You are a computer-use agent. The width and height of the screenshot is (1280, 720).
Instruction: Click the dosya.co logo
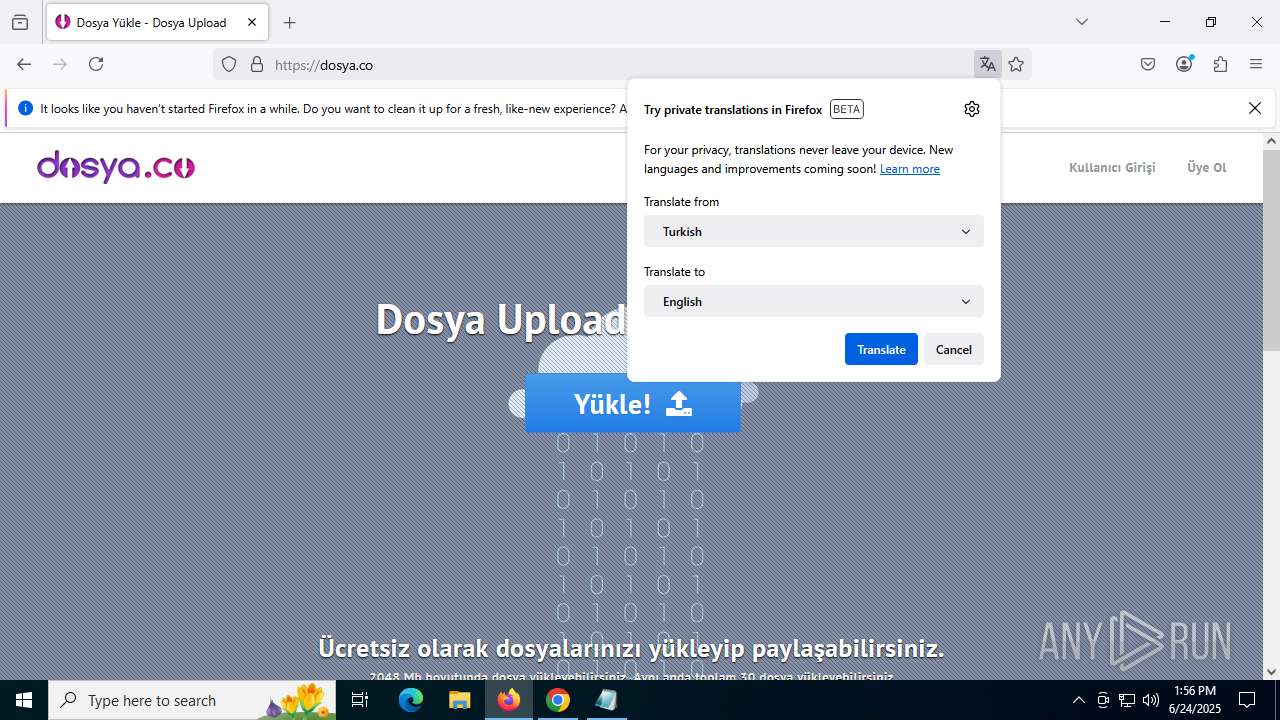(116, 166)
